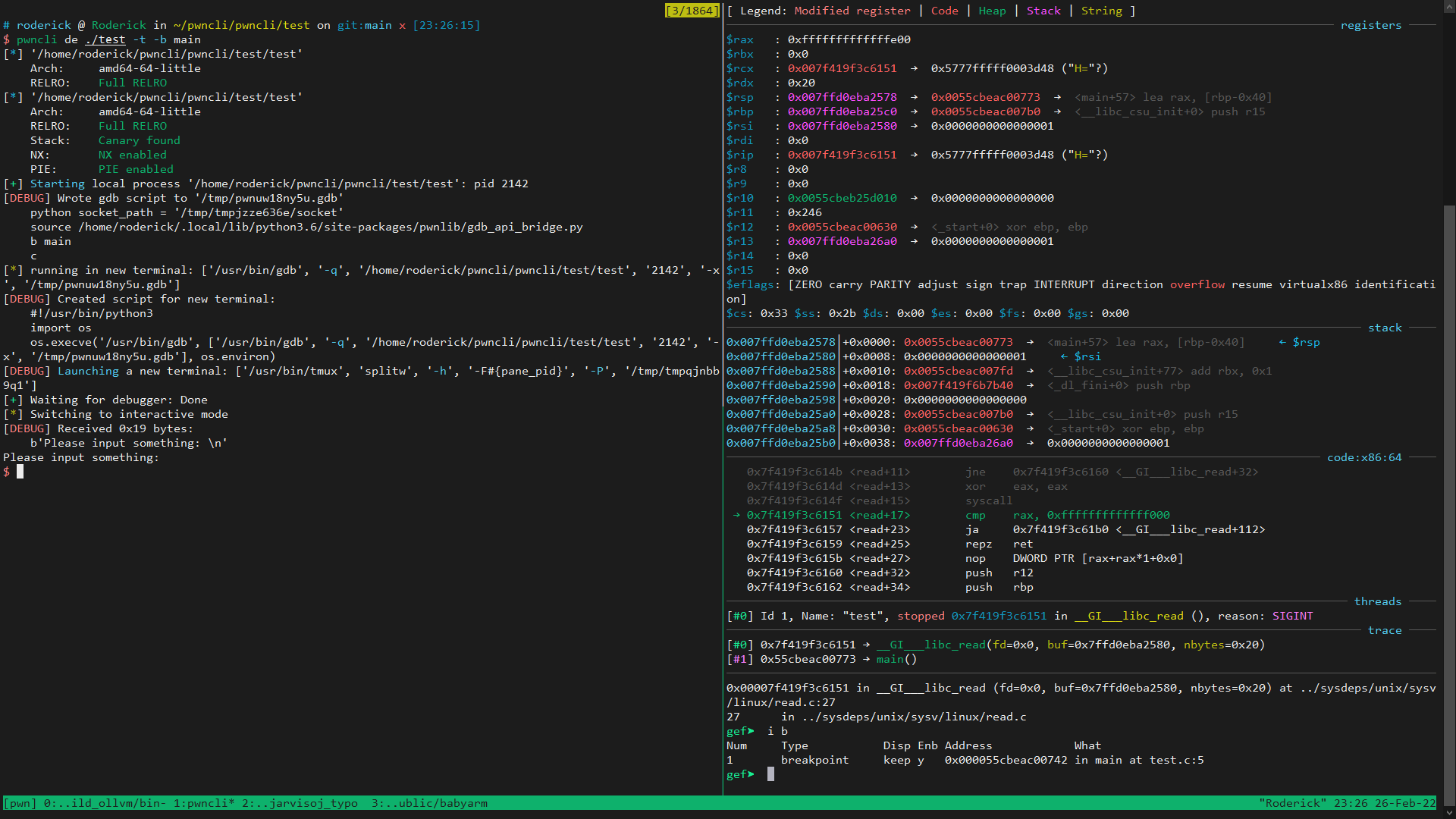
Task: Click the gef prompt input cursor
Action: (x=770, y=774)
